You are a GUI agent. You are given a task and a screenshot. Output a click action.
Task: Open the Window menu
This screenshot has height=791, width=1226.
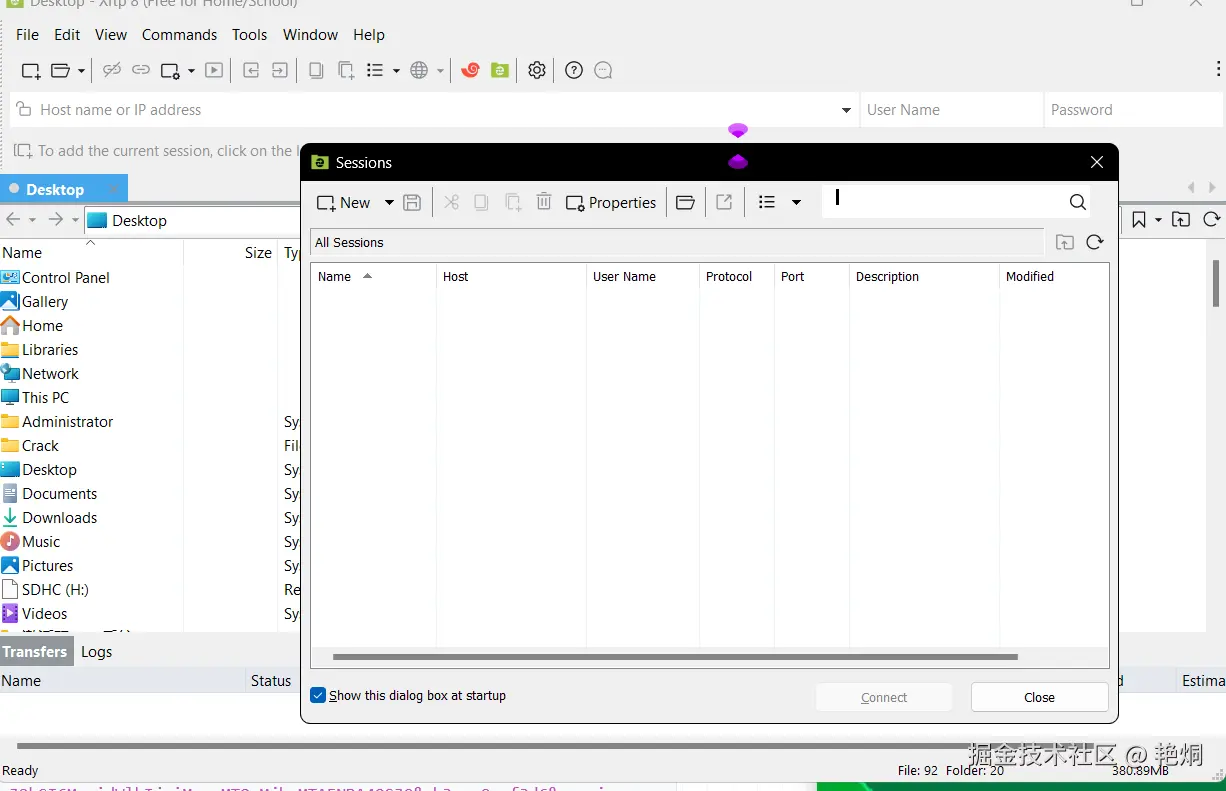click(x=310, y=34)
